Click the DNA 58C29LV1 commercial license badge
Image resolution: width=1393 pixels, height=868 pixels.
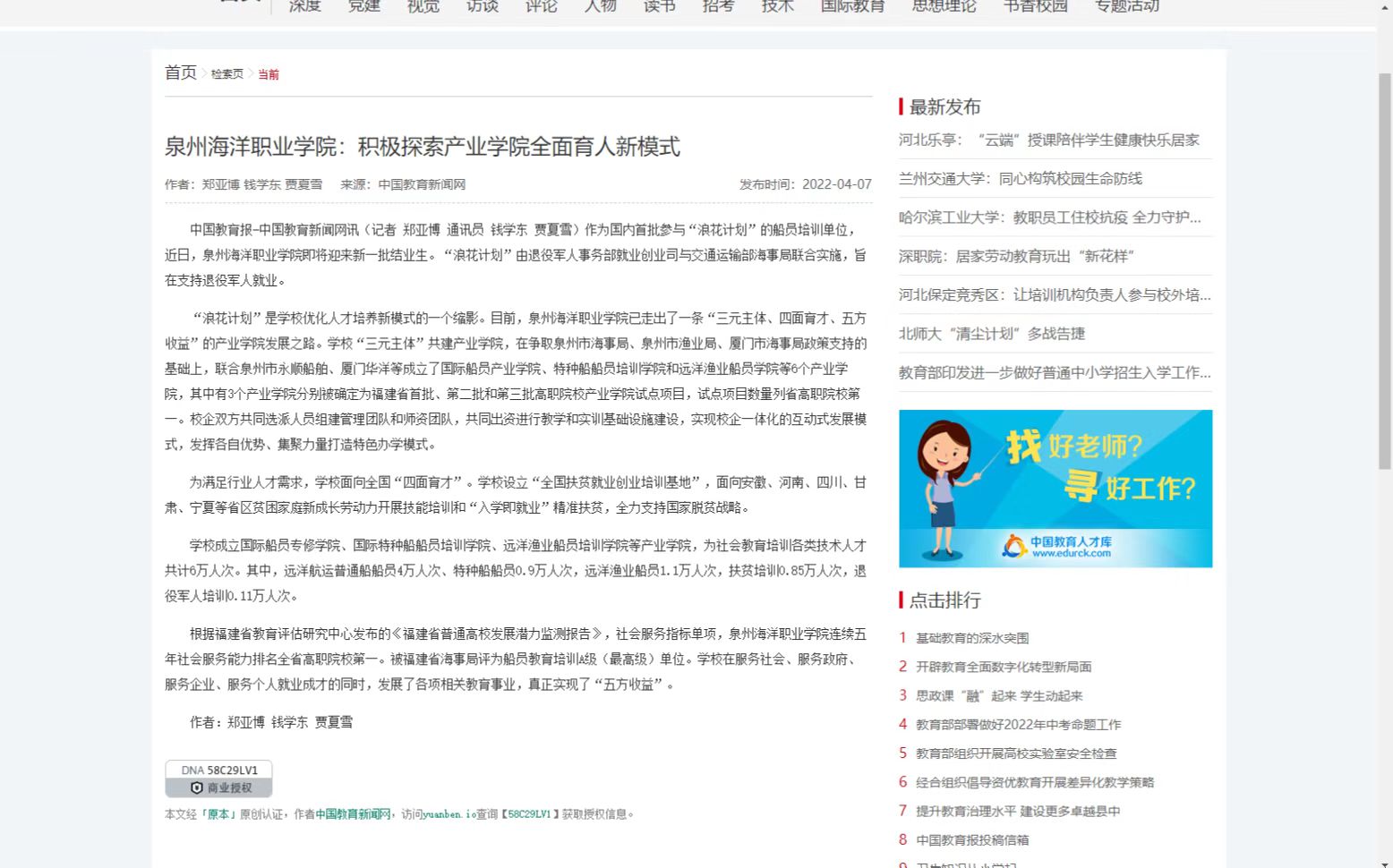218,779
